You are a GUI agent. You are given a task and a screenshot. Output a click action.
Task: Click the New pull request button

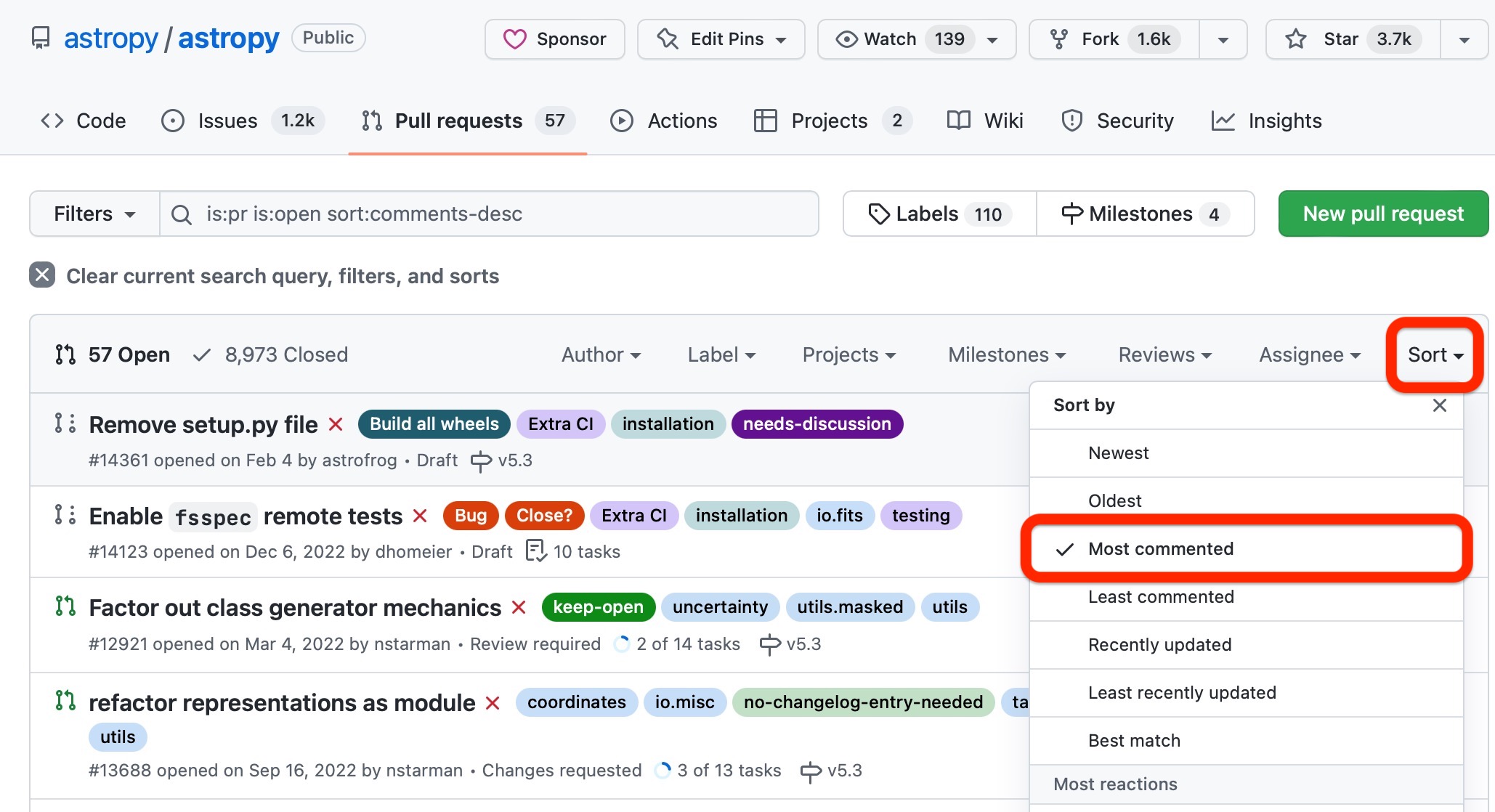(1382, 214)
